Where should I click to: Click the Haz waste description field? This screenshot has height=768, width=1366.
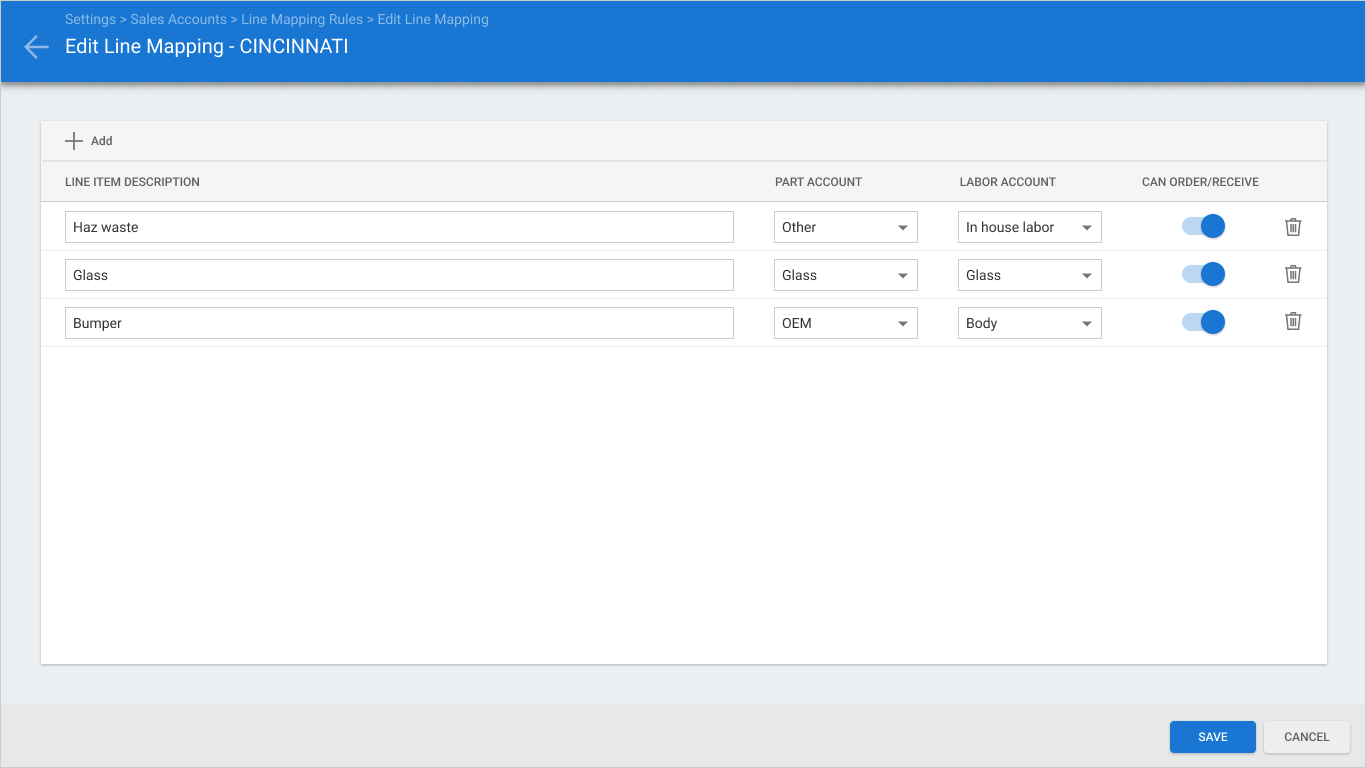pyautogui.click(x=399, y=227)
